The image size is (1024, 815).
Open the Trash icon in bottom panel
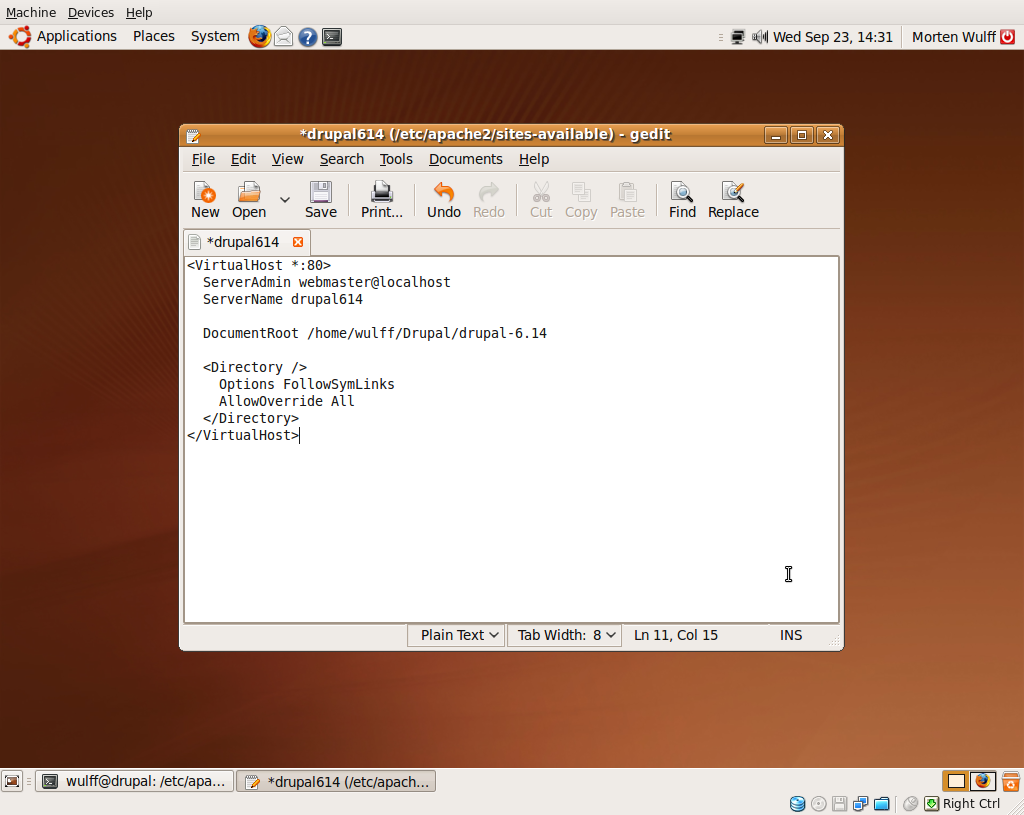click(x=1011, y=781)
